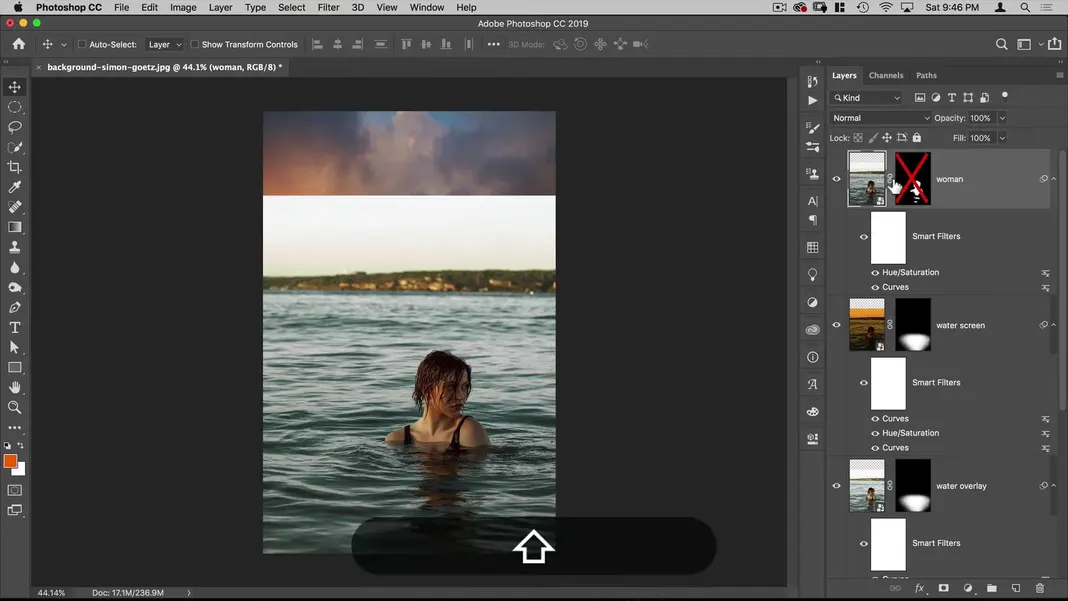Viewport: 1068px width, 601px height.
Task: Click the Share icon in options bar
Action: coord(1054,44)
